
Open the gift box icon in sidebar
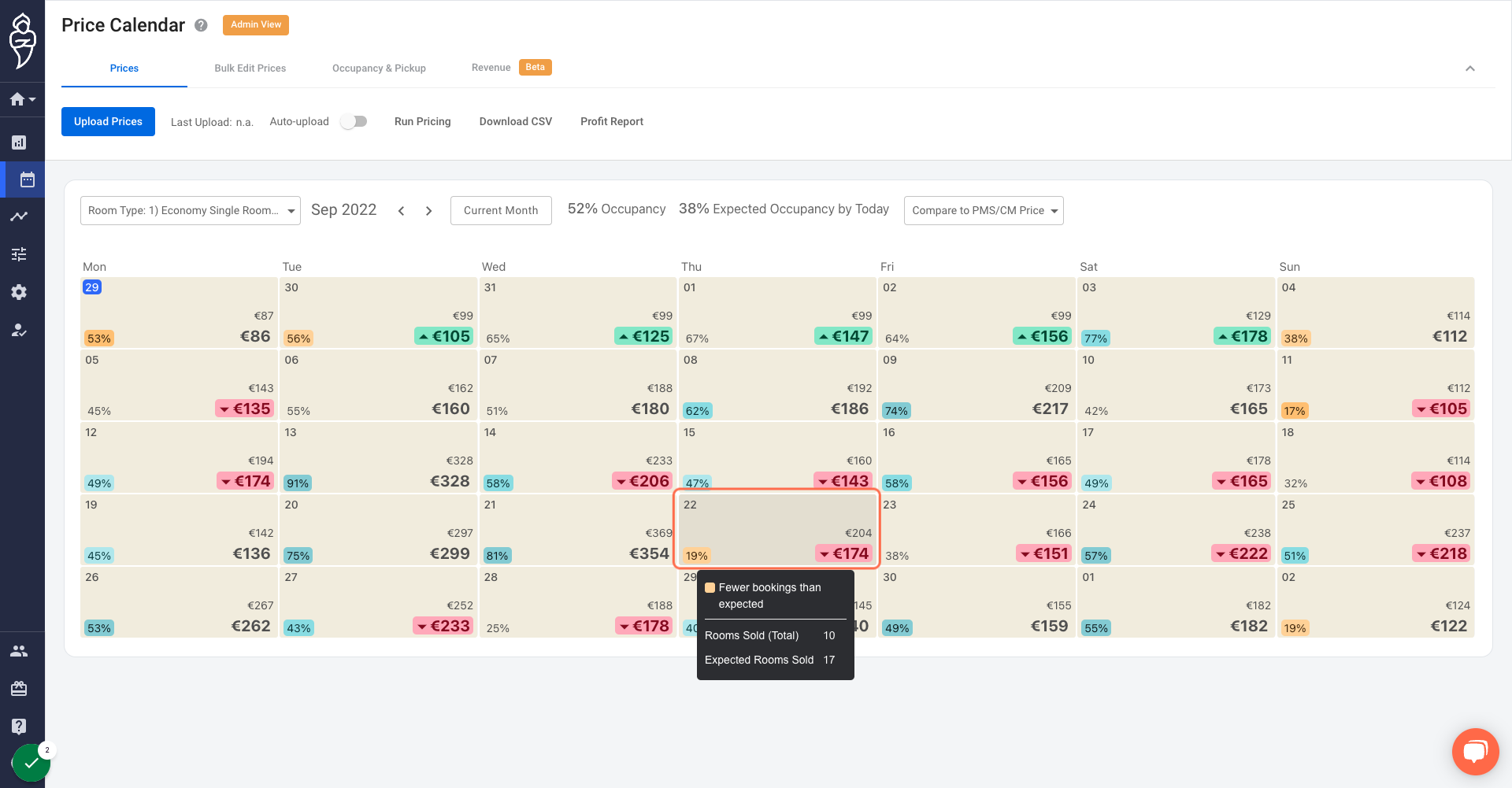click(x=19, y=689)
